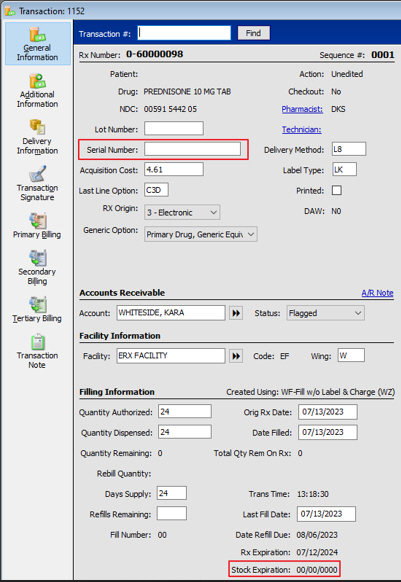This screenshot has width=401, height=582.
Task: Click the Transaction # search field
Action: [184, 33]
